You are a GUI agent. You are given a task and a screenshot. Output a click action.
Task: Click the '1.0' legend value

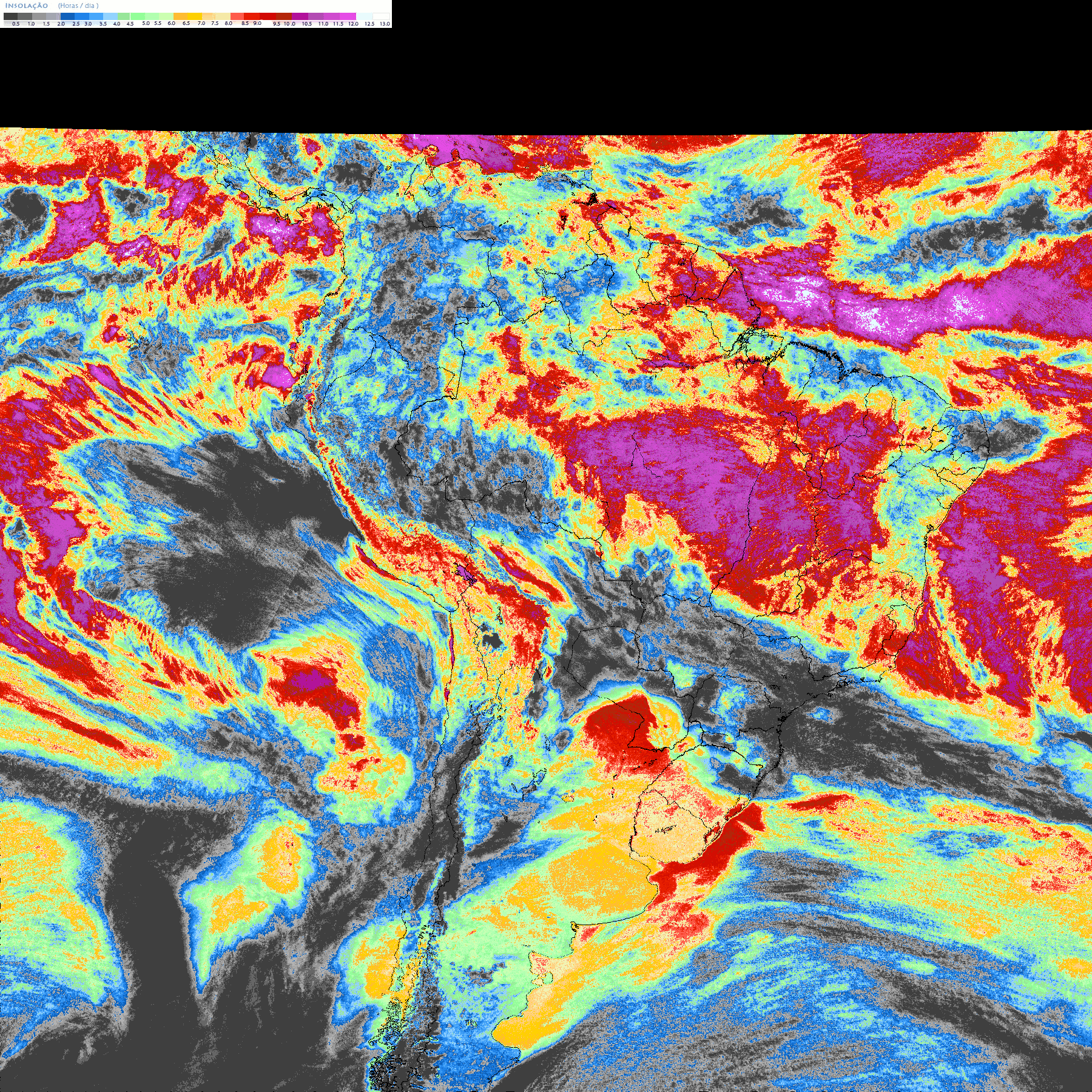coord(31,24)
